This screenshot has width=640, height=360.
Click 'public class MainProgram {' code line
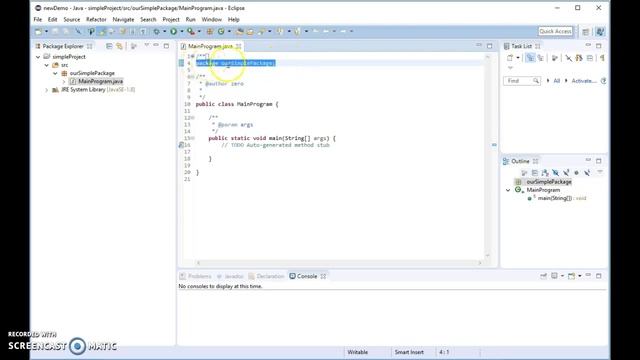point(237,104)
